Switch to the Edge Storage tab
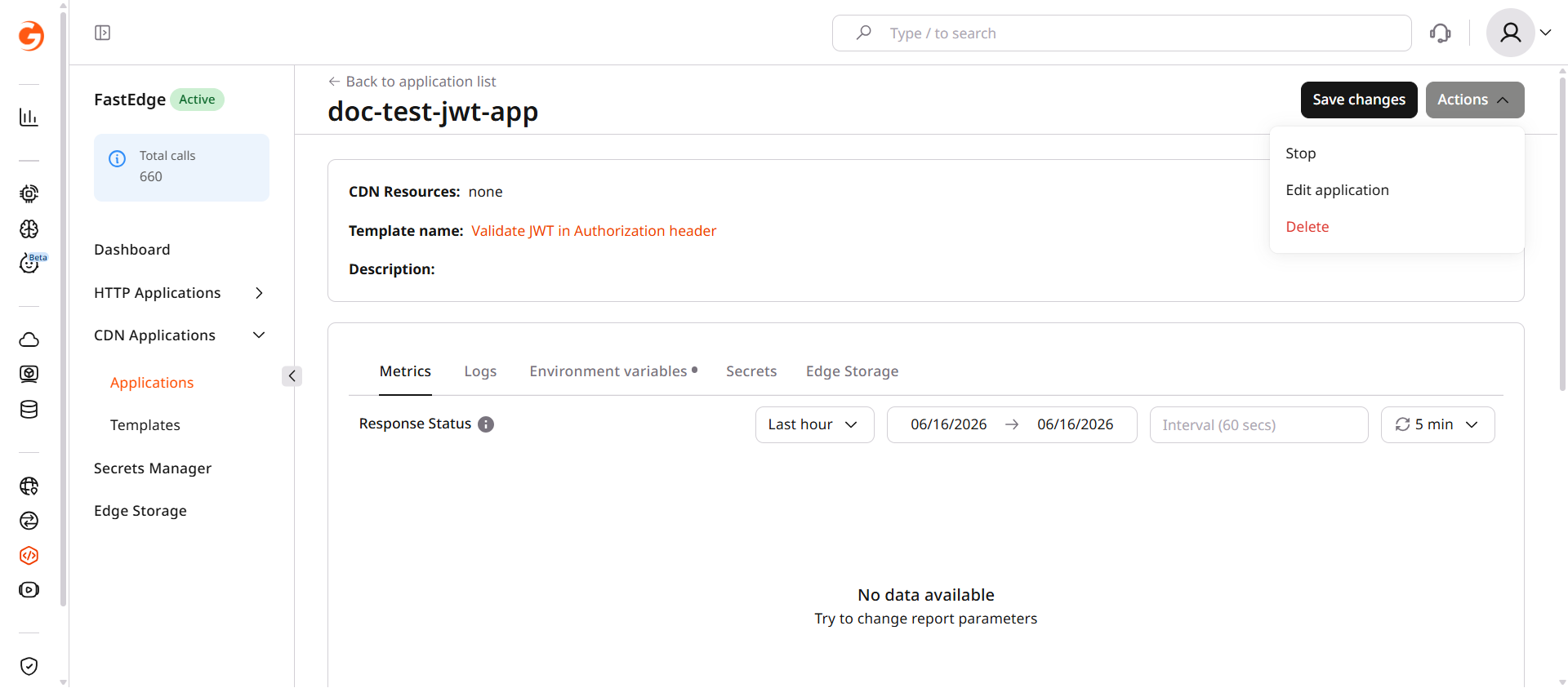This screenshot has height=688, width=1568. point(852,371)
